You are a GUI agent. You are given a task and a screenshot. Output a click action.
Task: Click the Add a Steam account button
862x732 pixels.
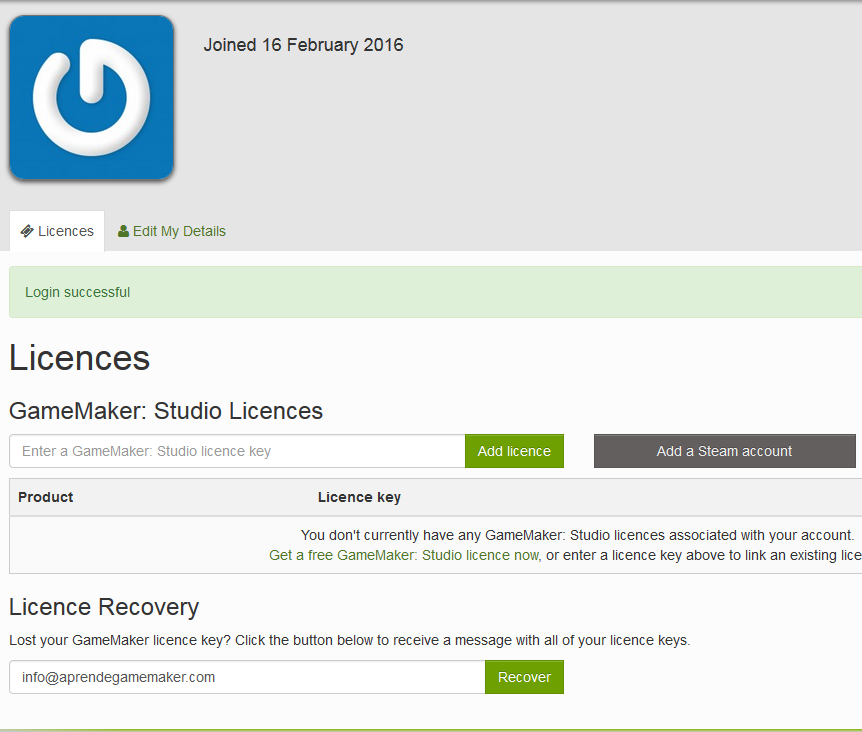tap(725, 451)
